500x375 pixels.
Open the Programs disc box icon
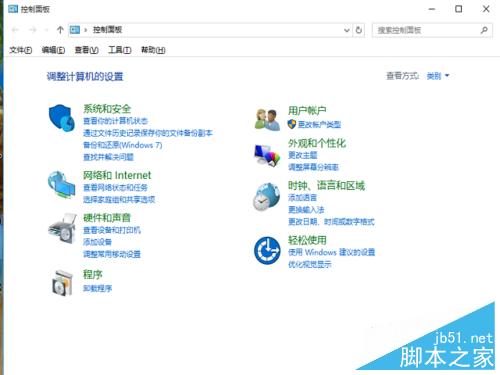[x=62, y=283]
